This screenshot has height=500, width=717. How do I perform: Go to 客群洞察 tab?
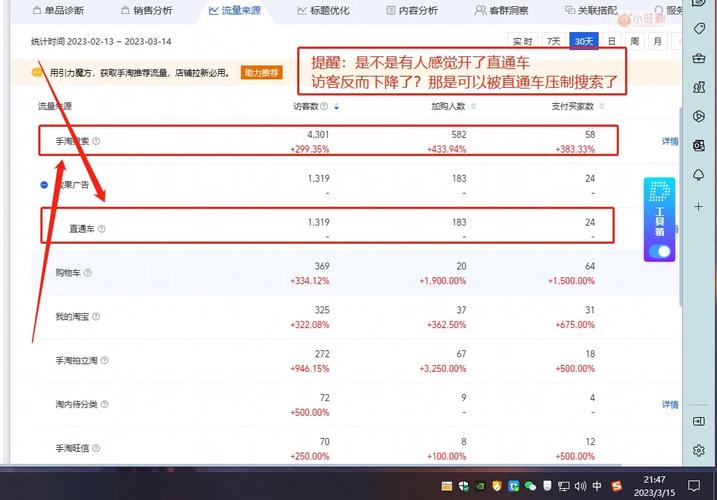[502, 10]
